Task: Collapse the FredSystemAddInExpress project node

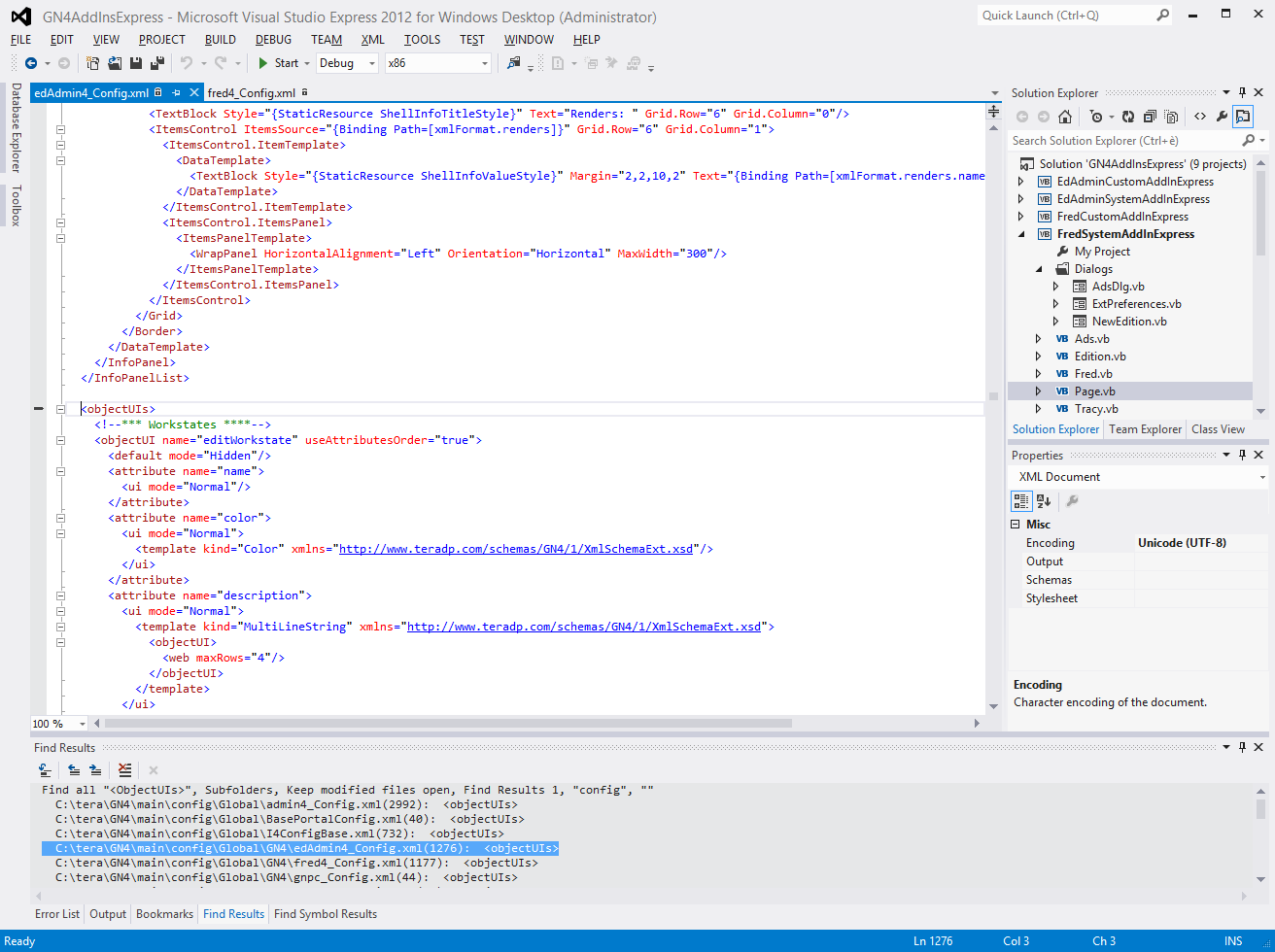Action: (x=1020, y=234)
